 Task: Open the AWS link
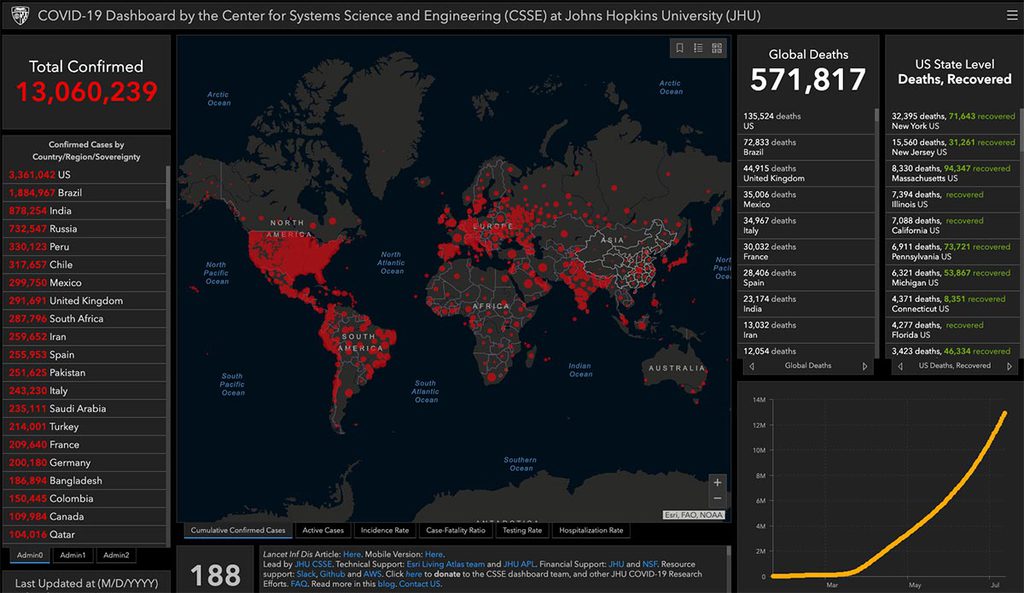pyautogui.click(x=372, y=574)
